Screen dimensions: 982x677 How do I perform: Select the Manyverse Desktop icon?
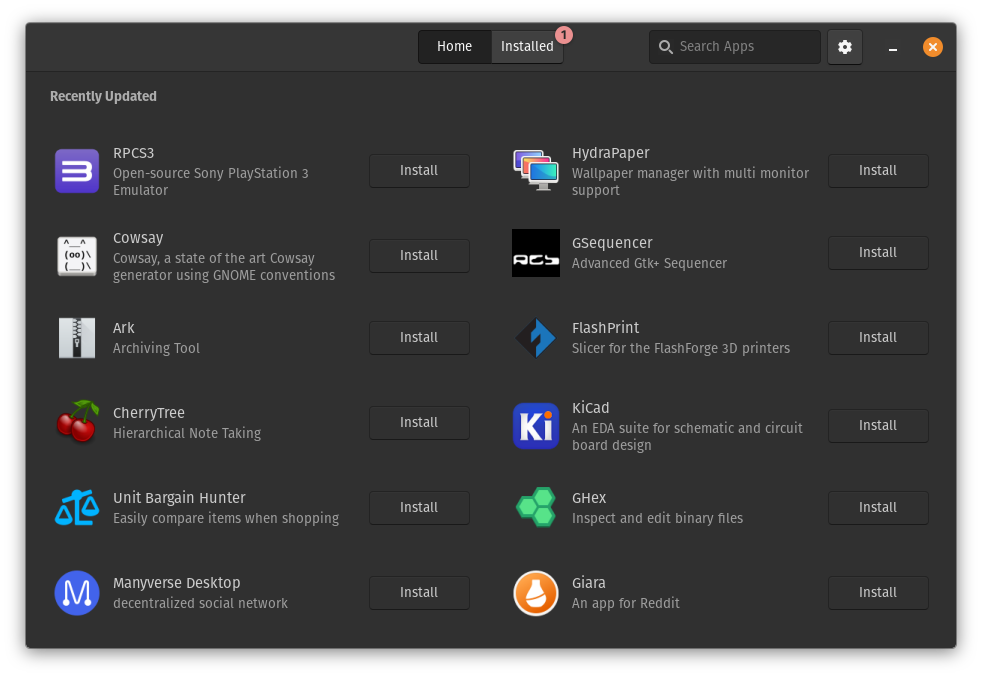coord(77,592)
